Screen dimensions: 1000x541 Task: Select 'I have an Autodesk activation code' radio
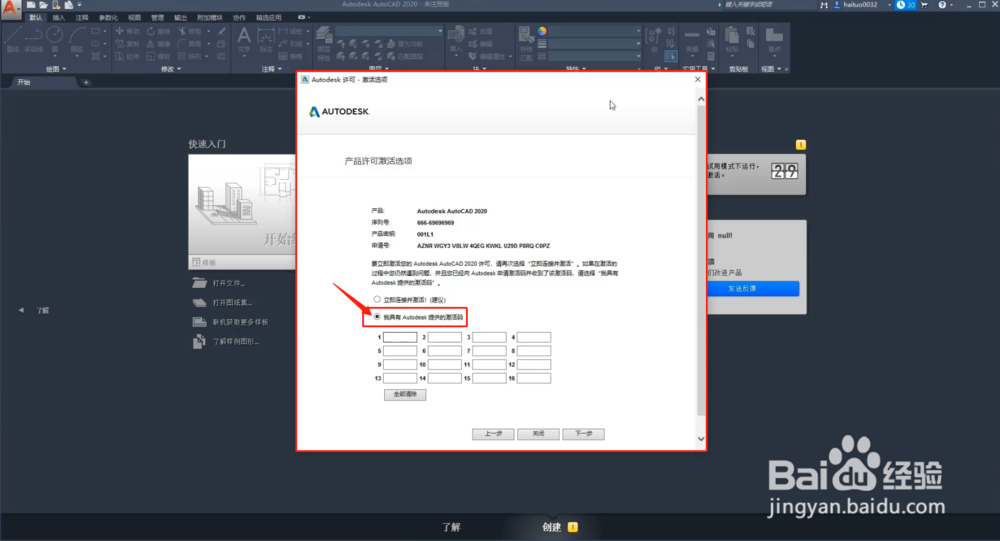click(377, 316)
